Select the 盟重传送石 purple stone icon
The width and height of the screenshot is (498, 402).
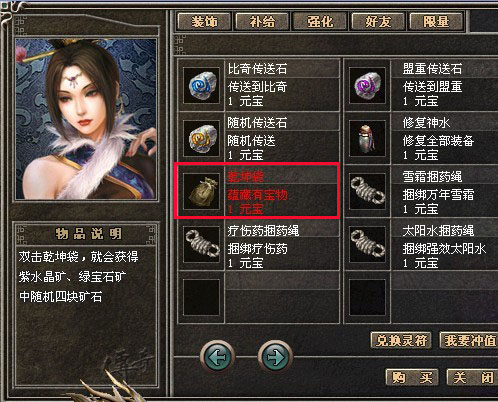click(x=367, y=85)
